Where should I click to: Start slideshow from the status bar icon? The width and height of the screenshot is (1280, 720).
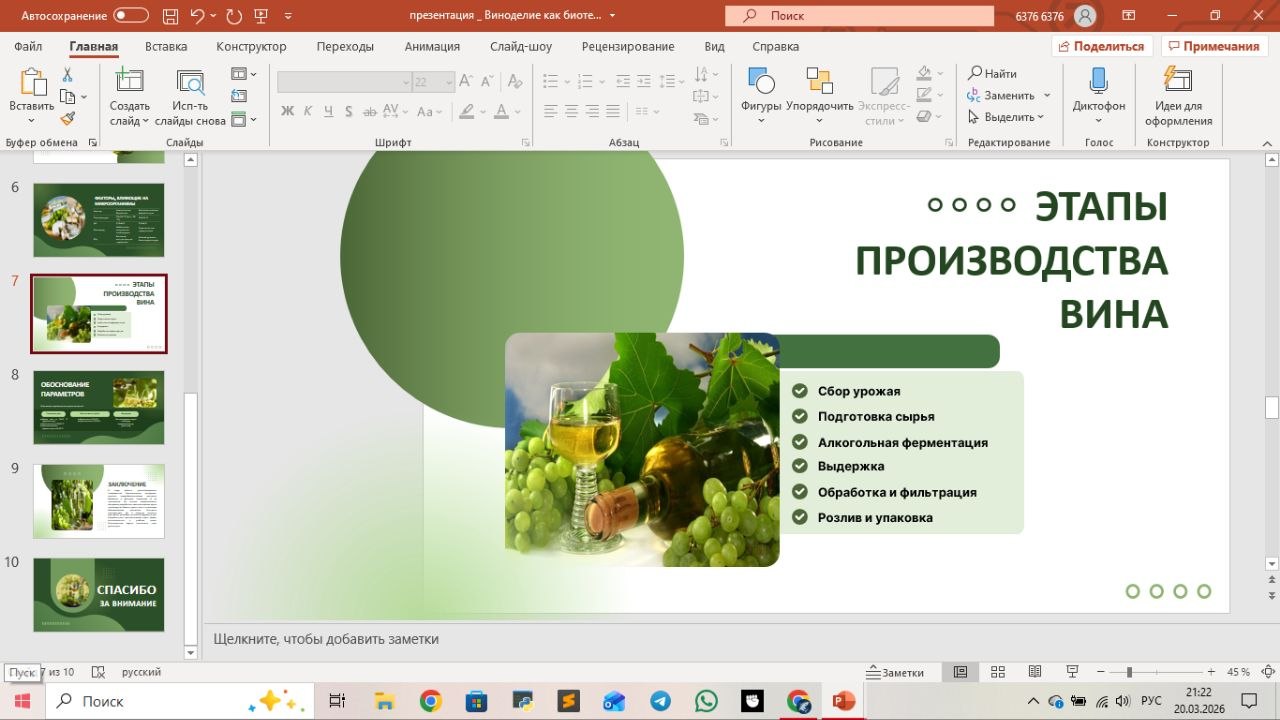tap(1072, 672)
